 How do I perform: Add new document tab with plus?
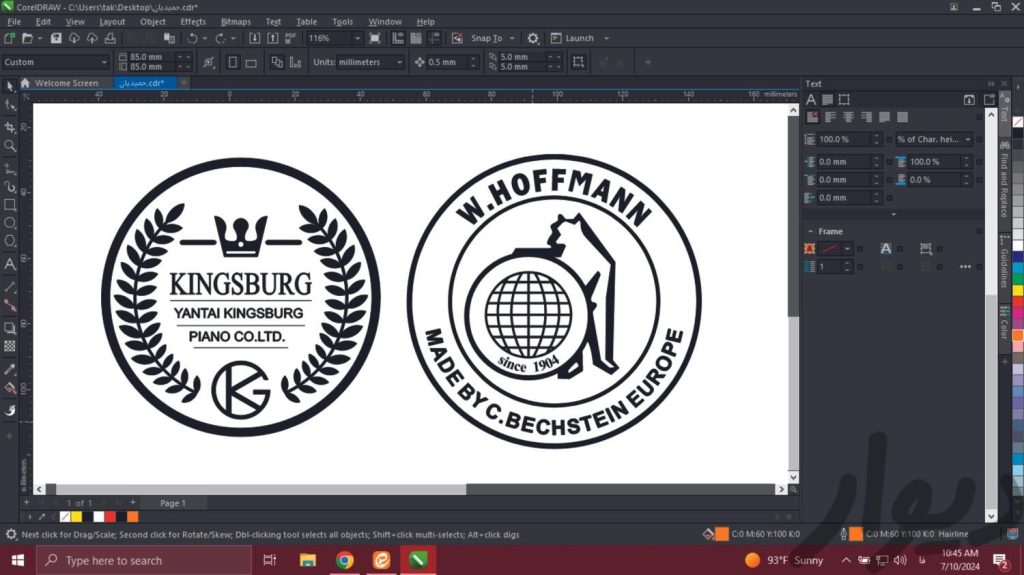(x=184, y=83)
